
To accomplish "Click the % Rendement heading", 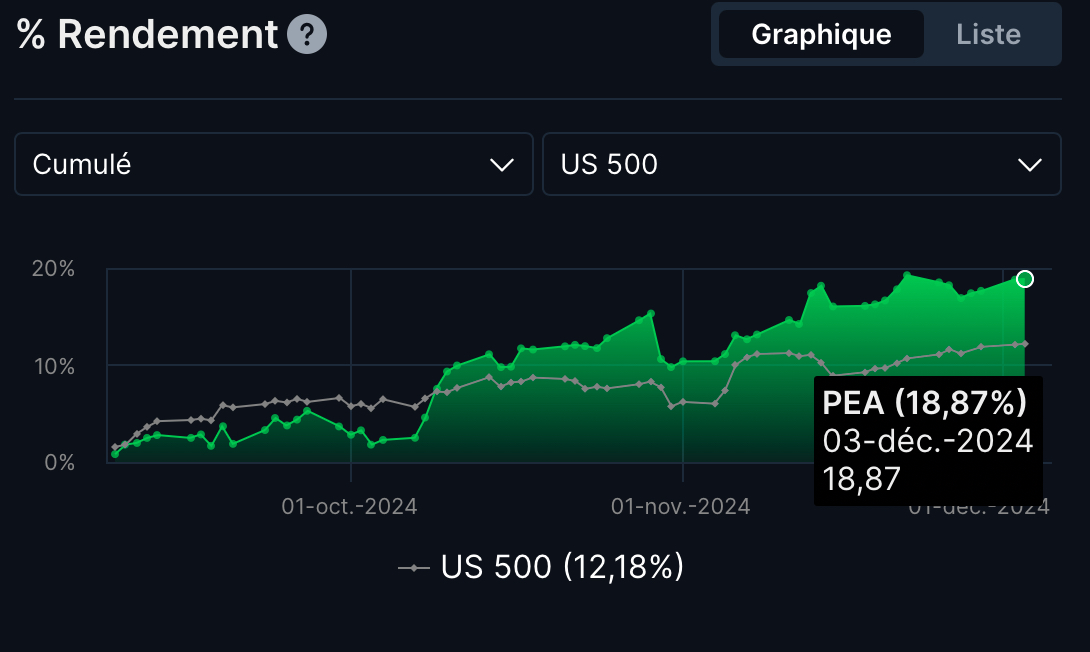I will [147, 34].
